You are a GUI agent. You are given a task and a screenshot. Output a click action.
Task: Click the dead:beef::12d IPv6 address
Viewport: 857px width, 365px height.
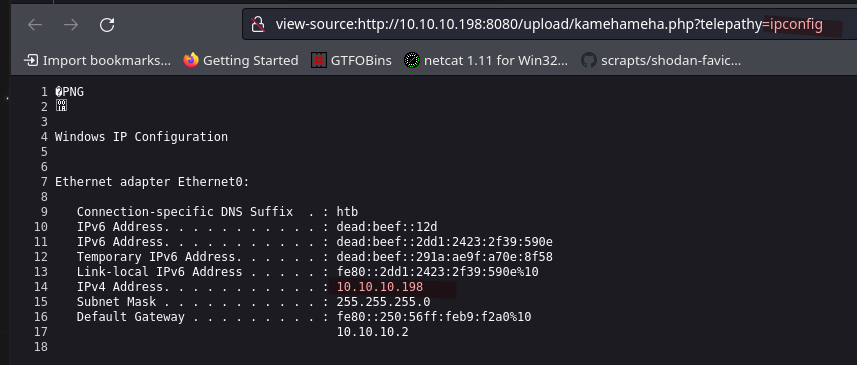point(387,227)
